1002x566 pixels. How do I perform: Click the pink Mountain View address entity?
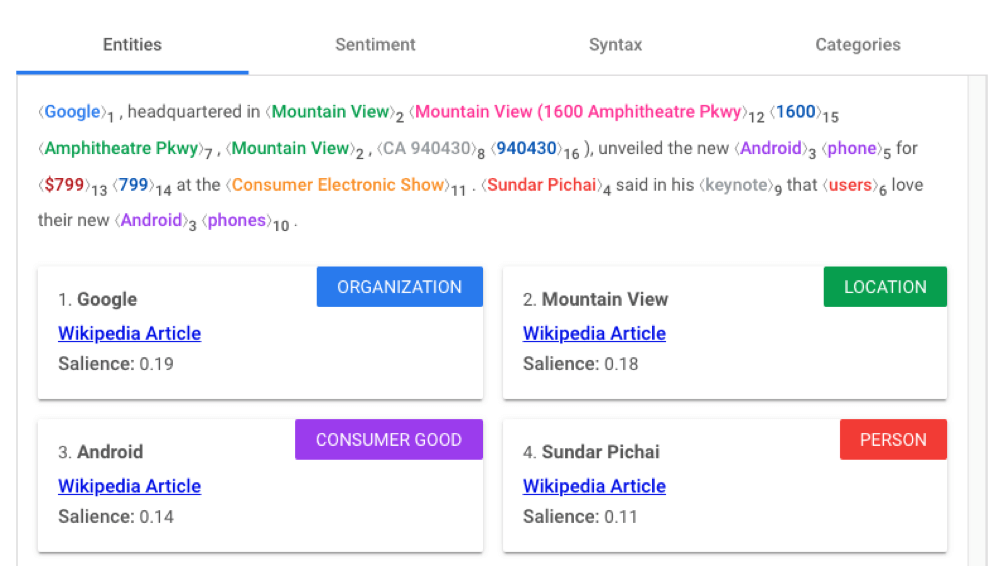tap(580, 112)
